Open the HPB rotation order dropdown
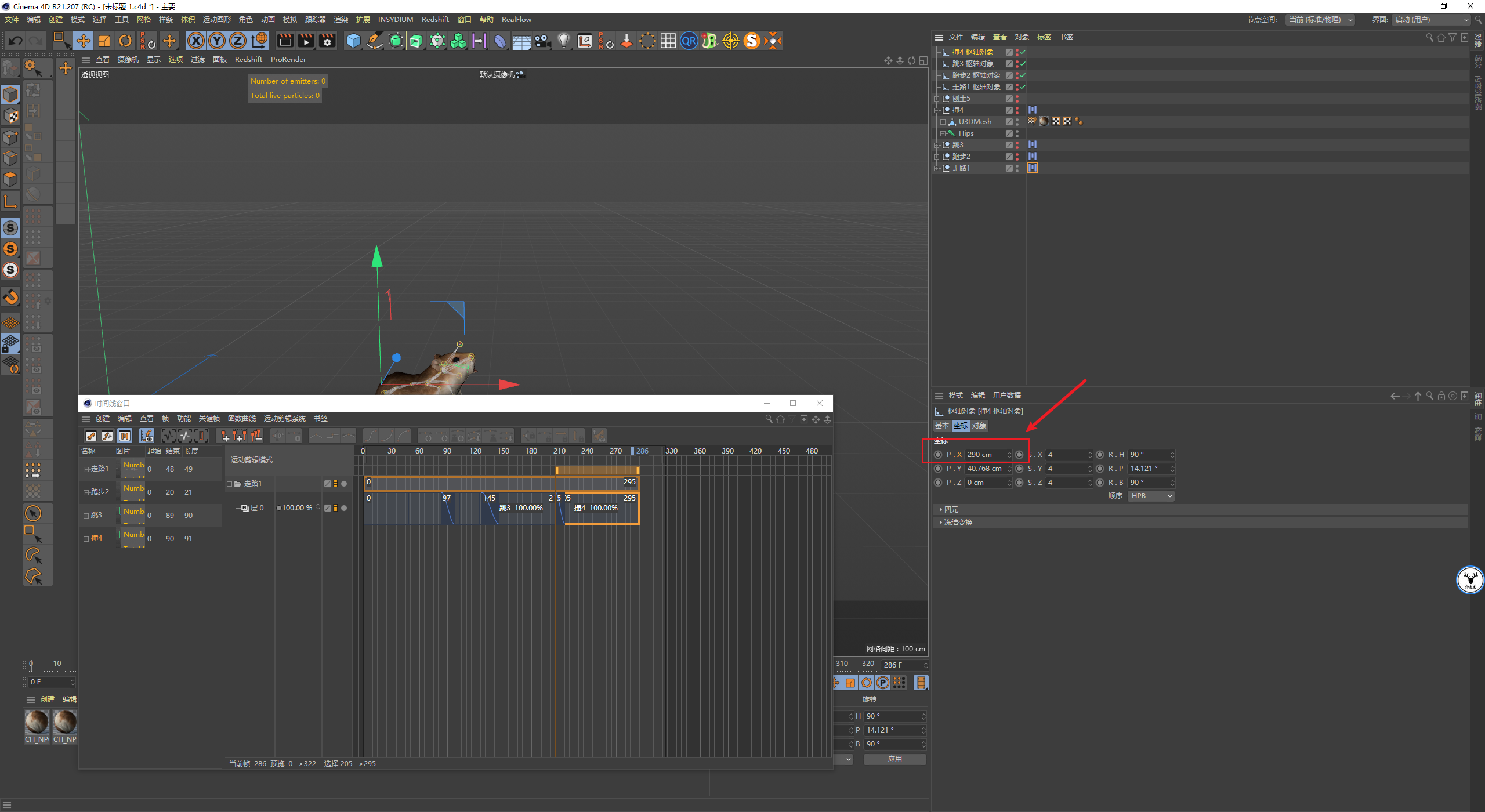This screenshot has width=1485, height=812. [1151, 496]
